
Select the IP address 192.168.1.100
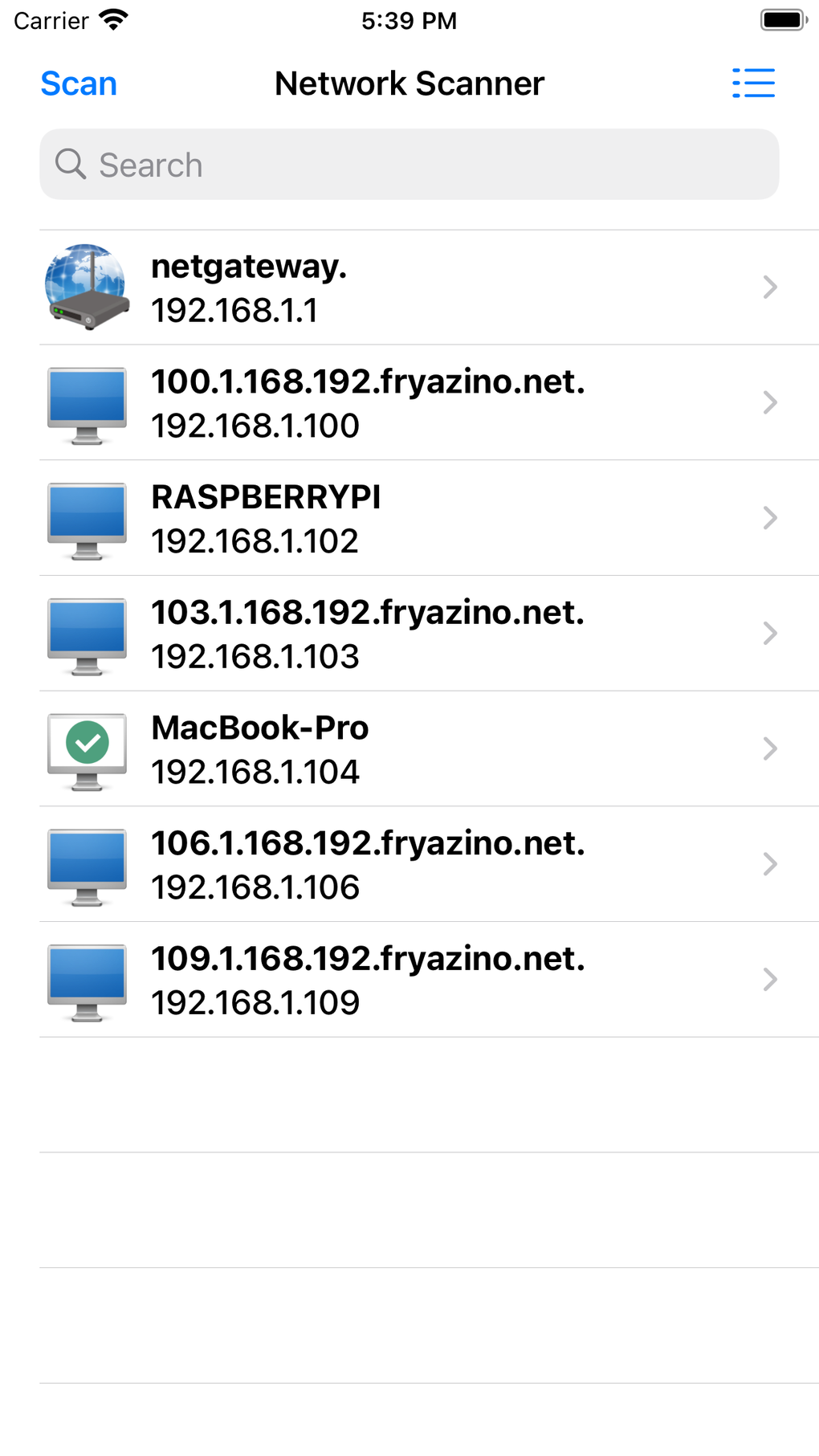pyautogui.click(x=255, y=426)
